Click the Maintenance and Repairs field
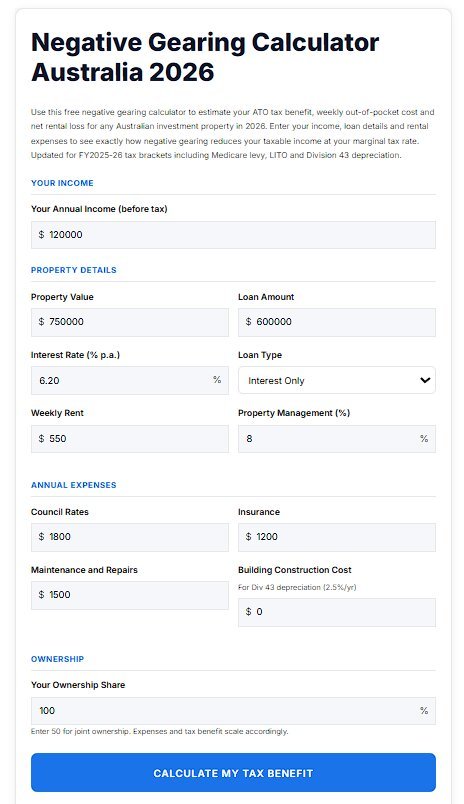The height and width of the screenshot is (804, 464). pyautogui.click(x=130, y=595)
